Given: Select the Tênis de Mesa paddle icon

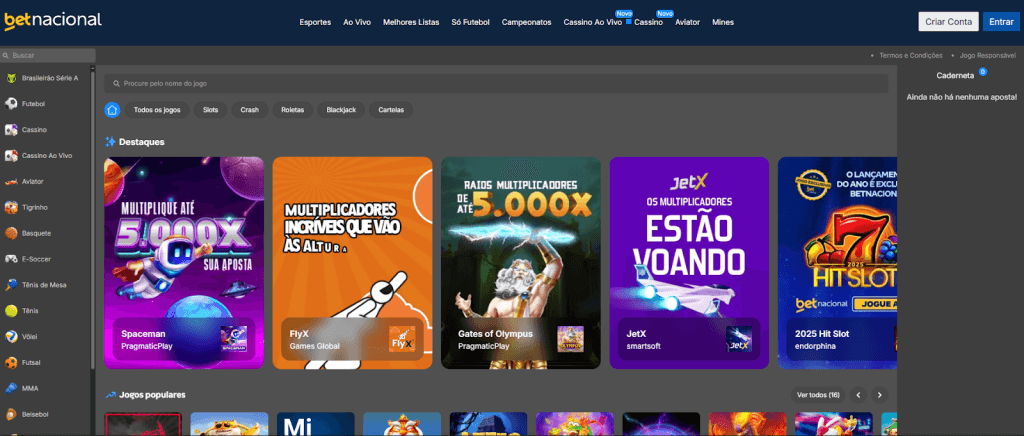Looking at the screenshot, I should (x=11, y=285).
